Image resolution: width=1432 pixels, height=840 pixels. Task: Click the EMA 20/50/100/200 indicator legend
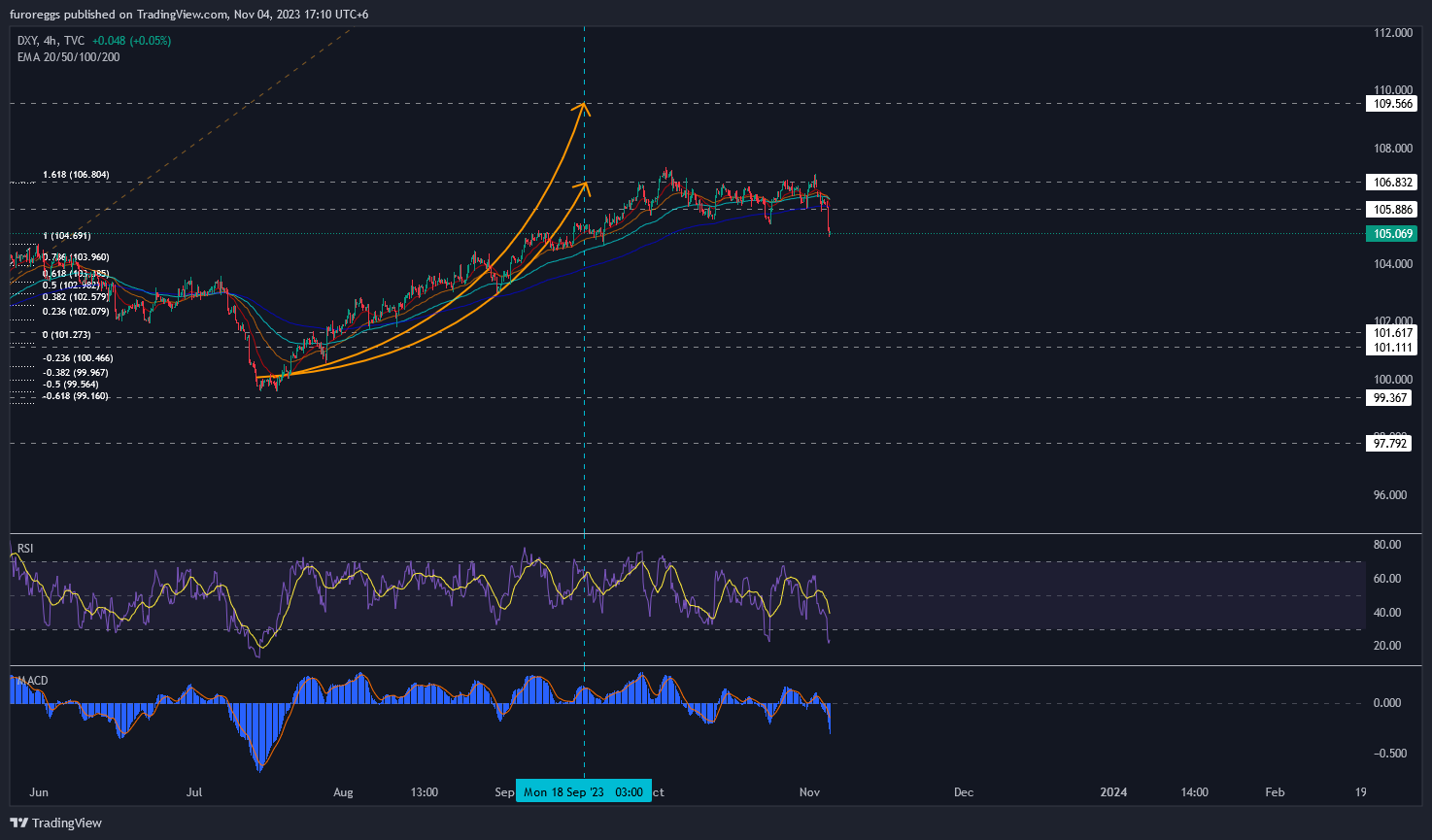(69, 57)
